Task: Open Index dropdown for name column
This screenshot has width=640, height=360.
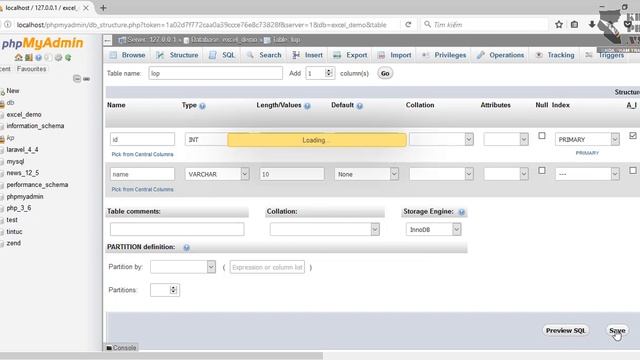Action: 587,174
